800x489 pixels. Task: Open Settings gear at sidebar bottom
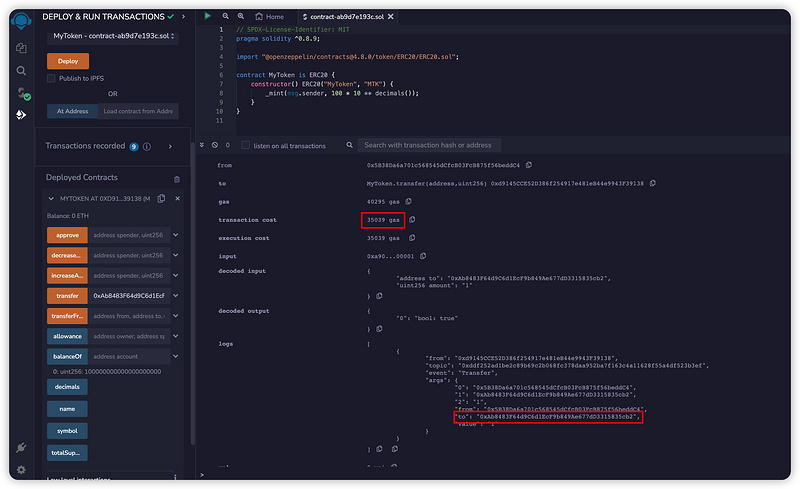click(x=21, y=469)
